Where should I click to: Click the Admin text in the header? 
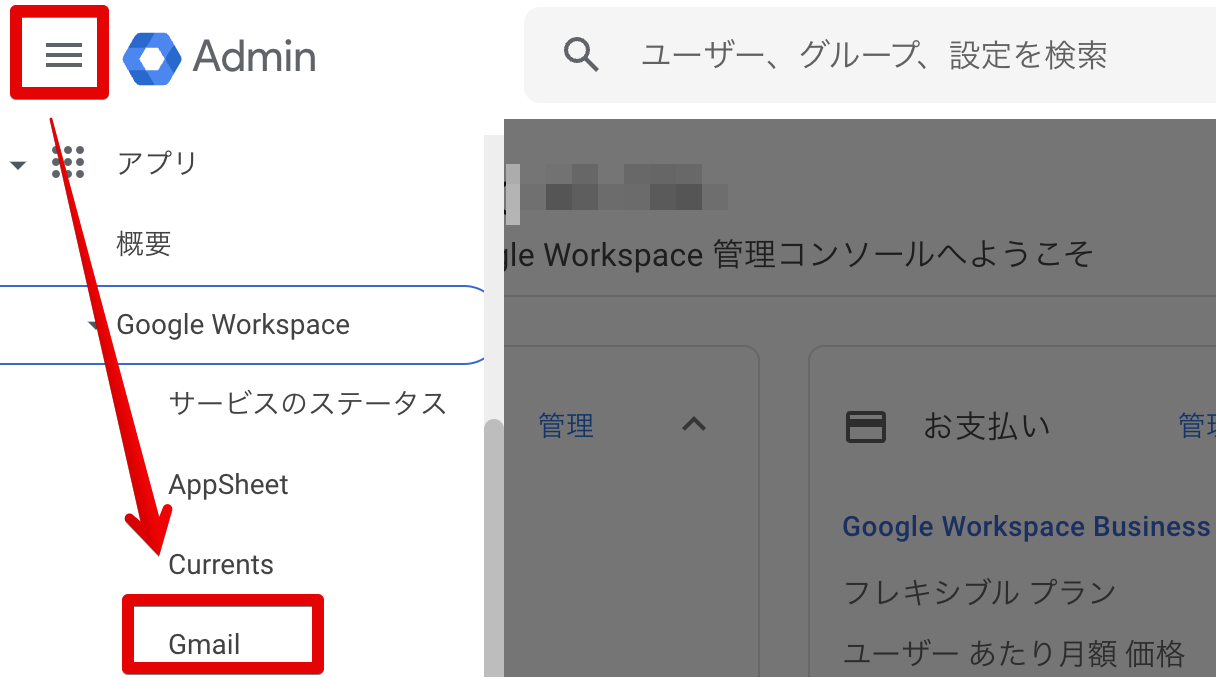pyautogui.click(x=254, y=57)
